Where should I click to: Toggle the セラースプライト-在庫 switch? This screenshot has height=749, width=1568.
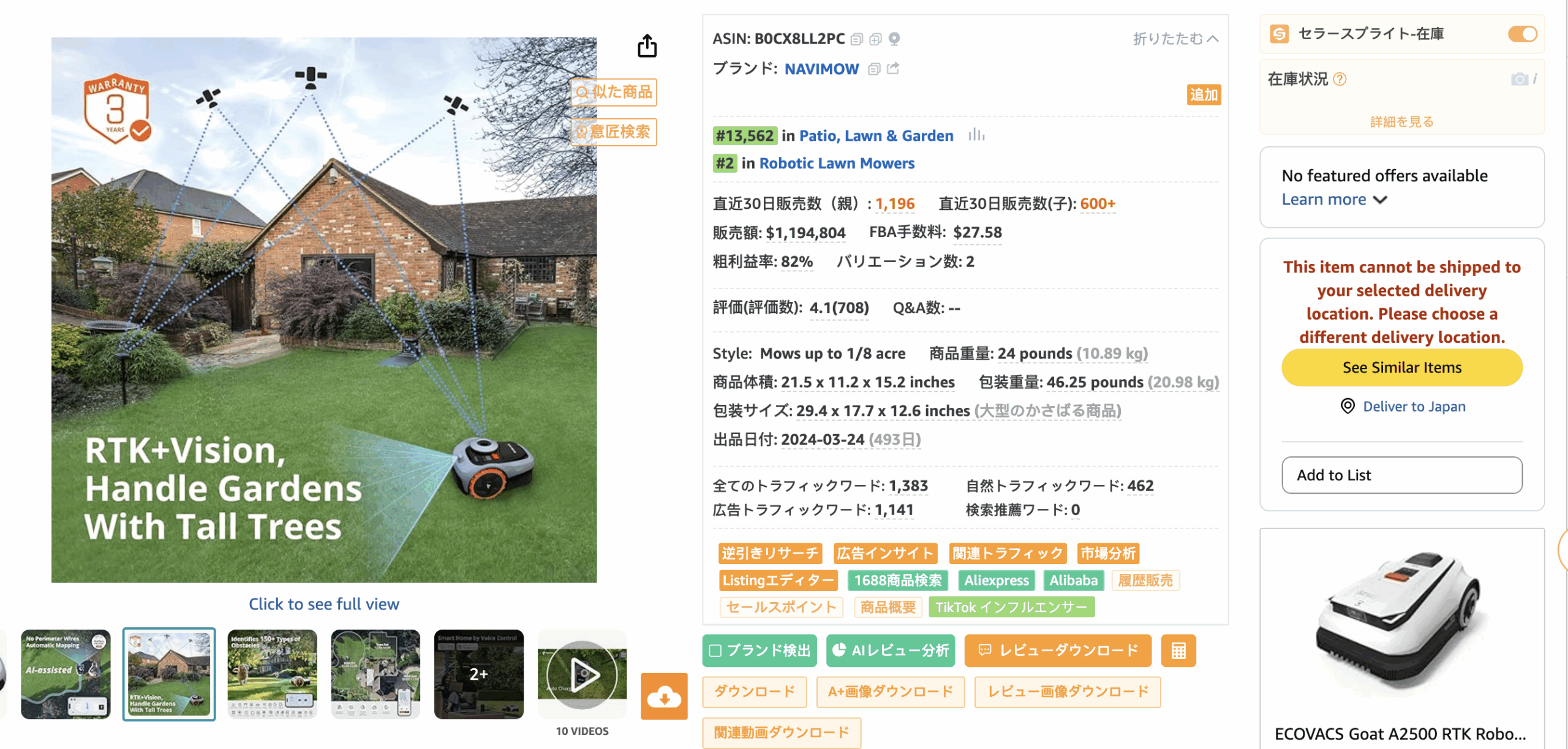tap(1522, 34)
